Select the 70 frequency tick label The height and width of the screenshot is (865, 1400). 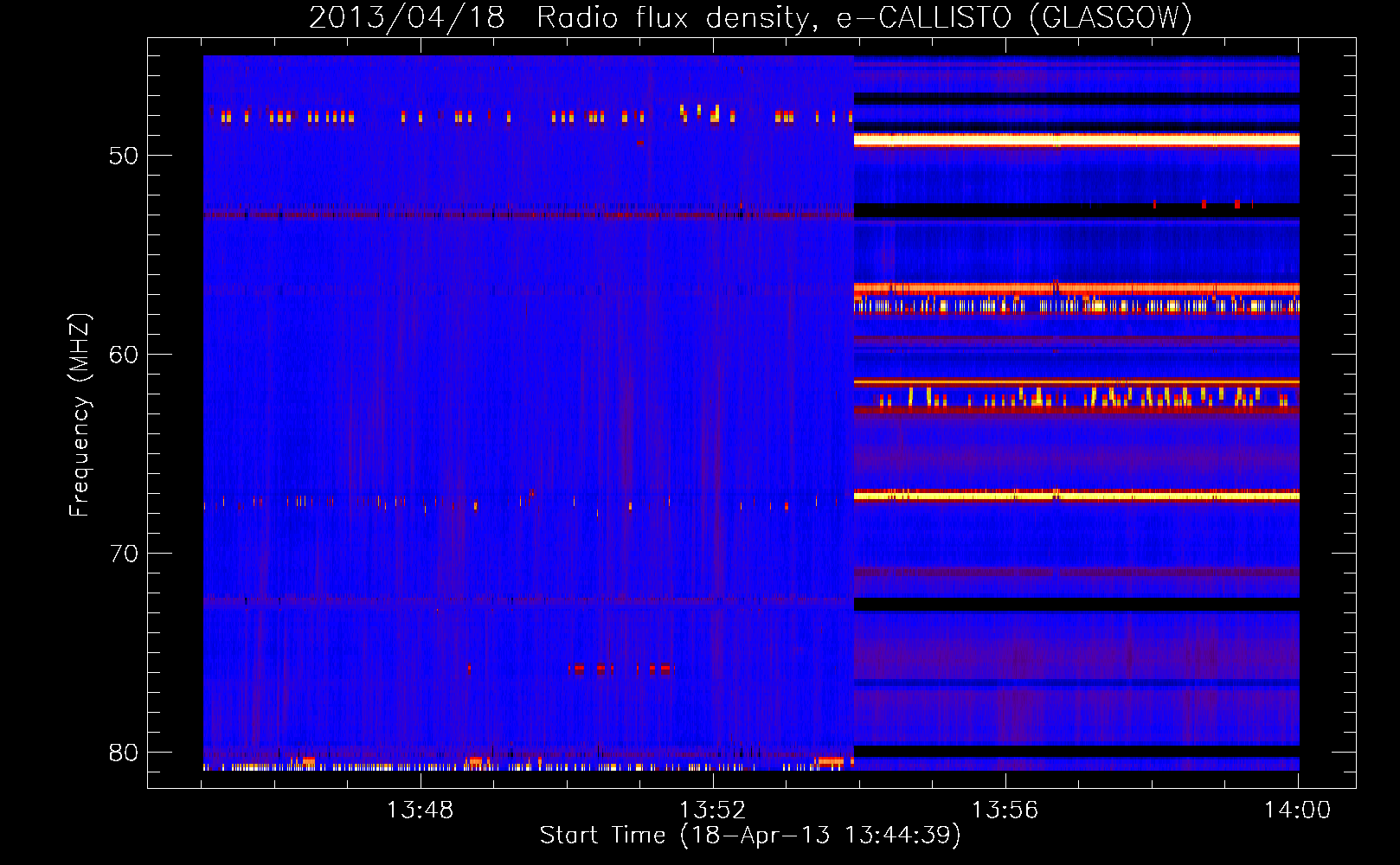click(124, 554)
